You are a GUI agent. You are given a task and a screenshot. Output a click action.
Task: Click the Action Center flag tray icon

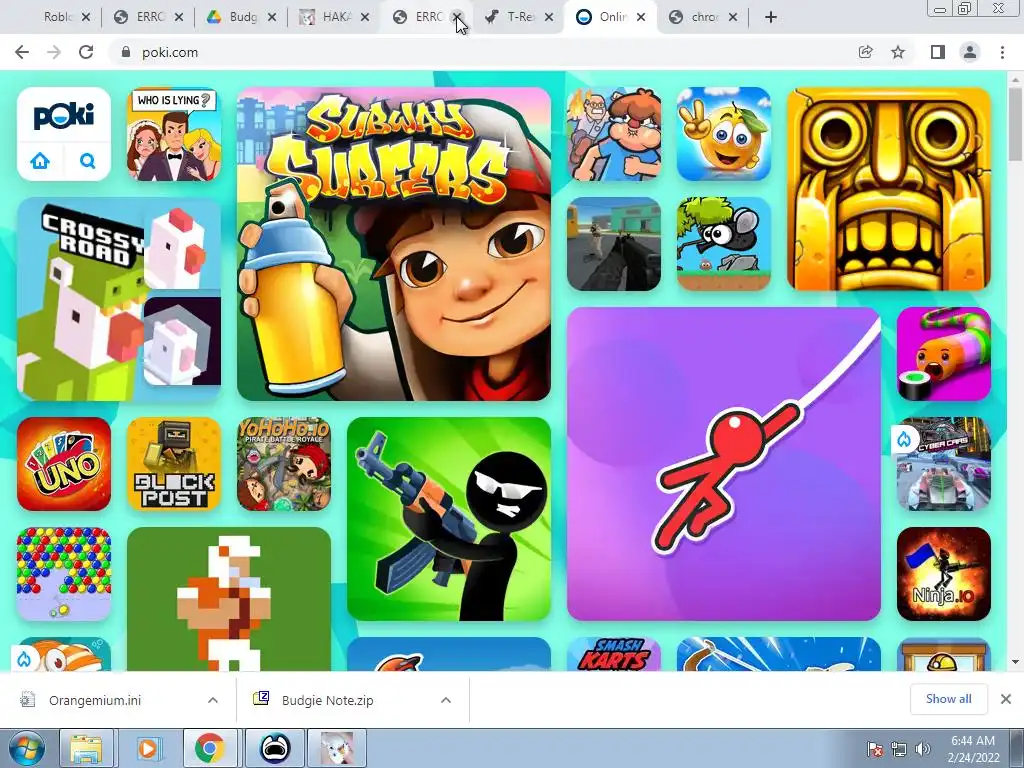point(875,748)
